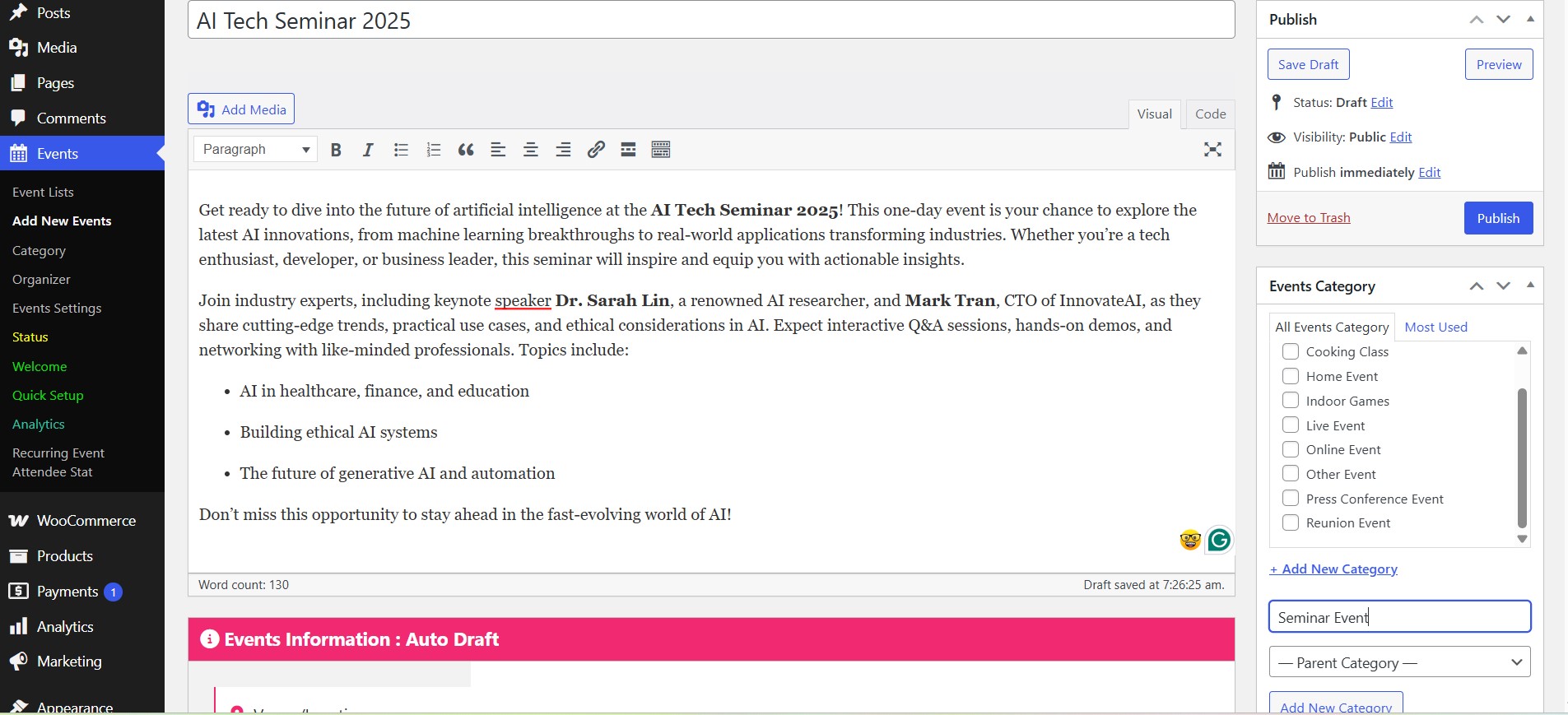Click the Save Draft button
1568x715 pixels.
coord(1308,64)
